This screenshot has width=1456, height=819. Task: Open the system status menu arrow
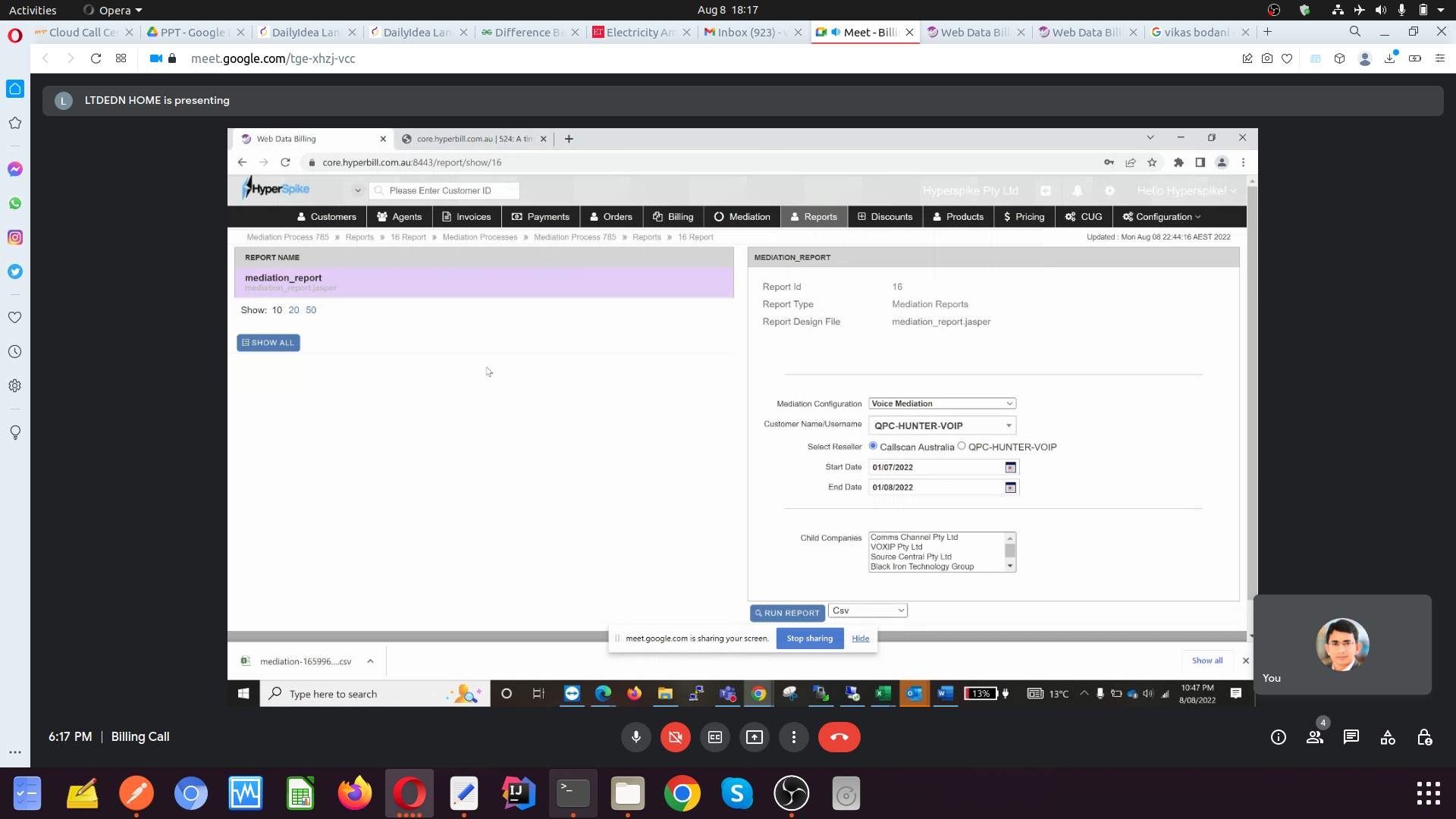[x=1441, y=10]
